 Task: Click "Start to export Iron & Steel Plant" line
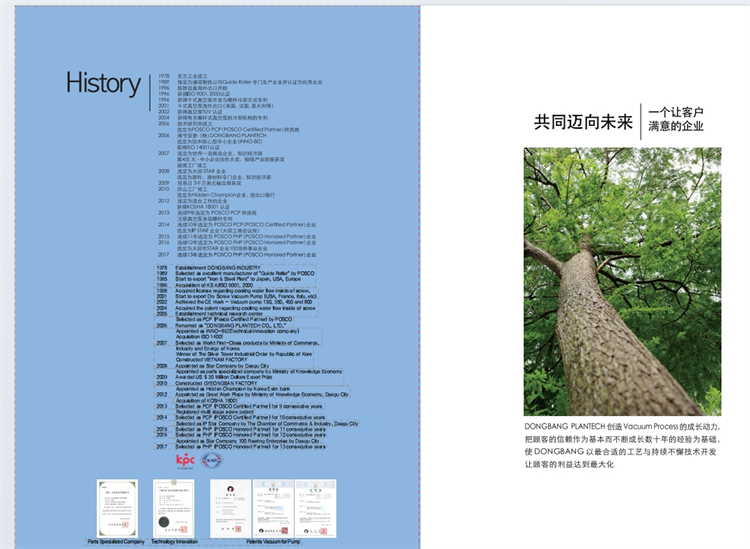(238, 279)
